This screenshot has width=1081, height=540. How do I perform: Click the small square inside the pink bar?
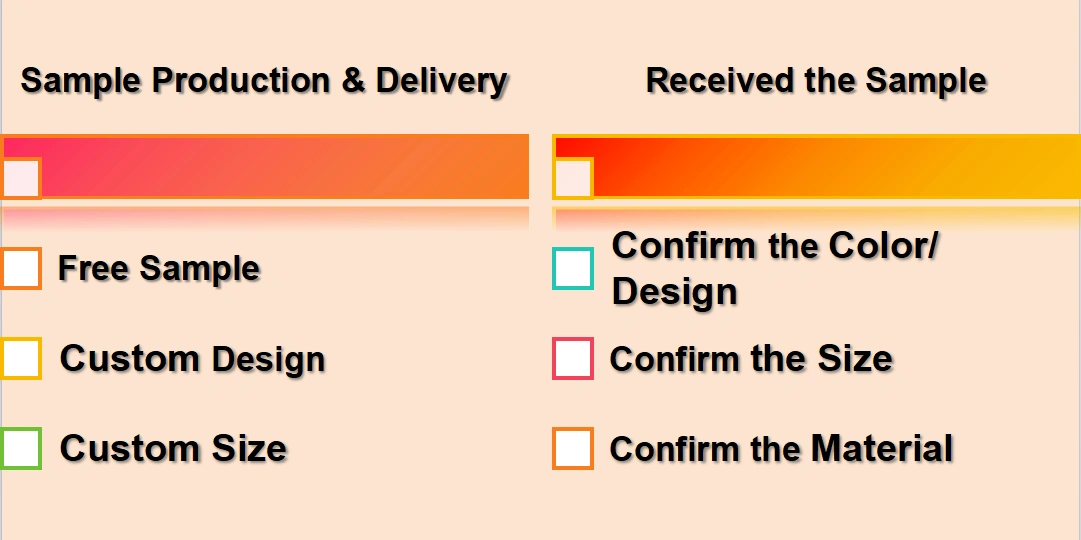21,179
